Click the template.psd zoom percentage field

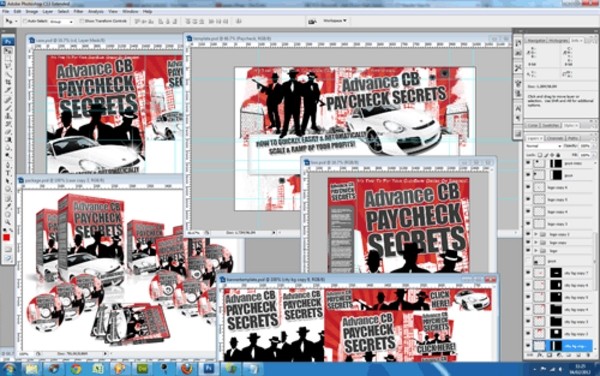[194, 233]
